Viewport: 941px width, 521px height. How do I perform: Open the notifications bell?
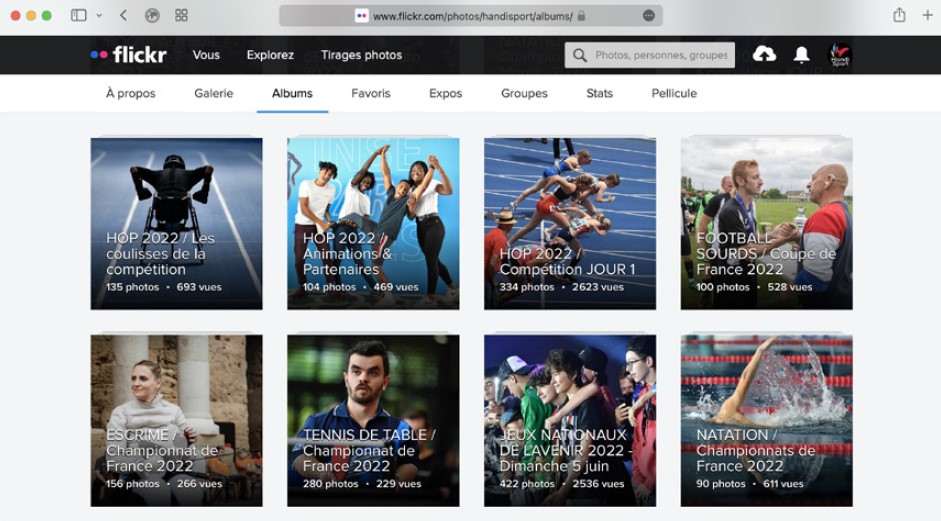click(801, 55)
